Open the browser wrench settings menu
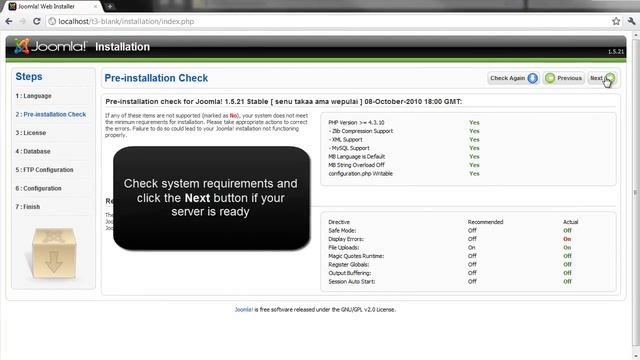Image resolution: width=640 pixels, height=360 pixels. click(x=631, y=21)
